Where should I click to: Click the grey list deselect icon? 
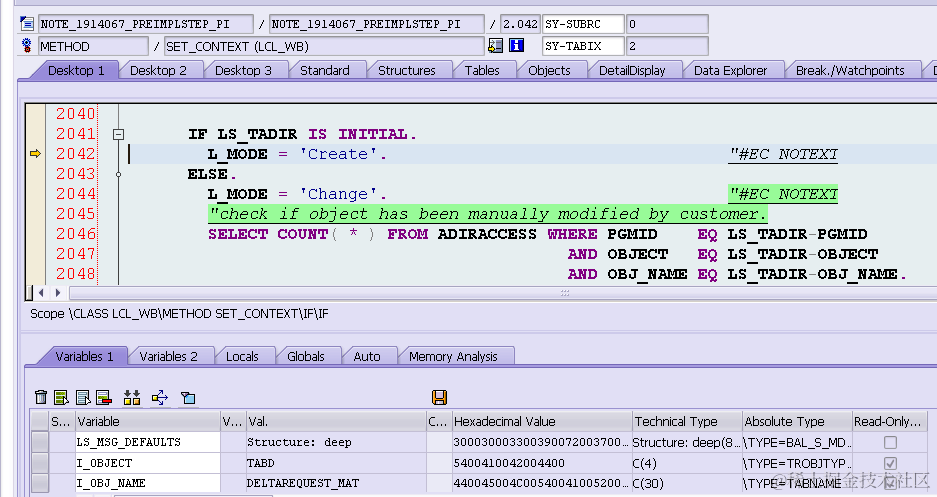(83, 397)
